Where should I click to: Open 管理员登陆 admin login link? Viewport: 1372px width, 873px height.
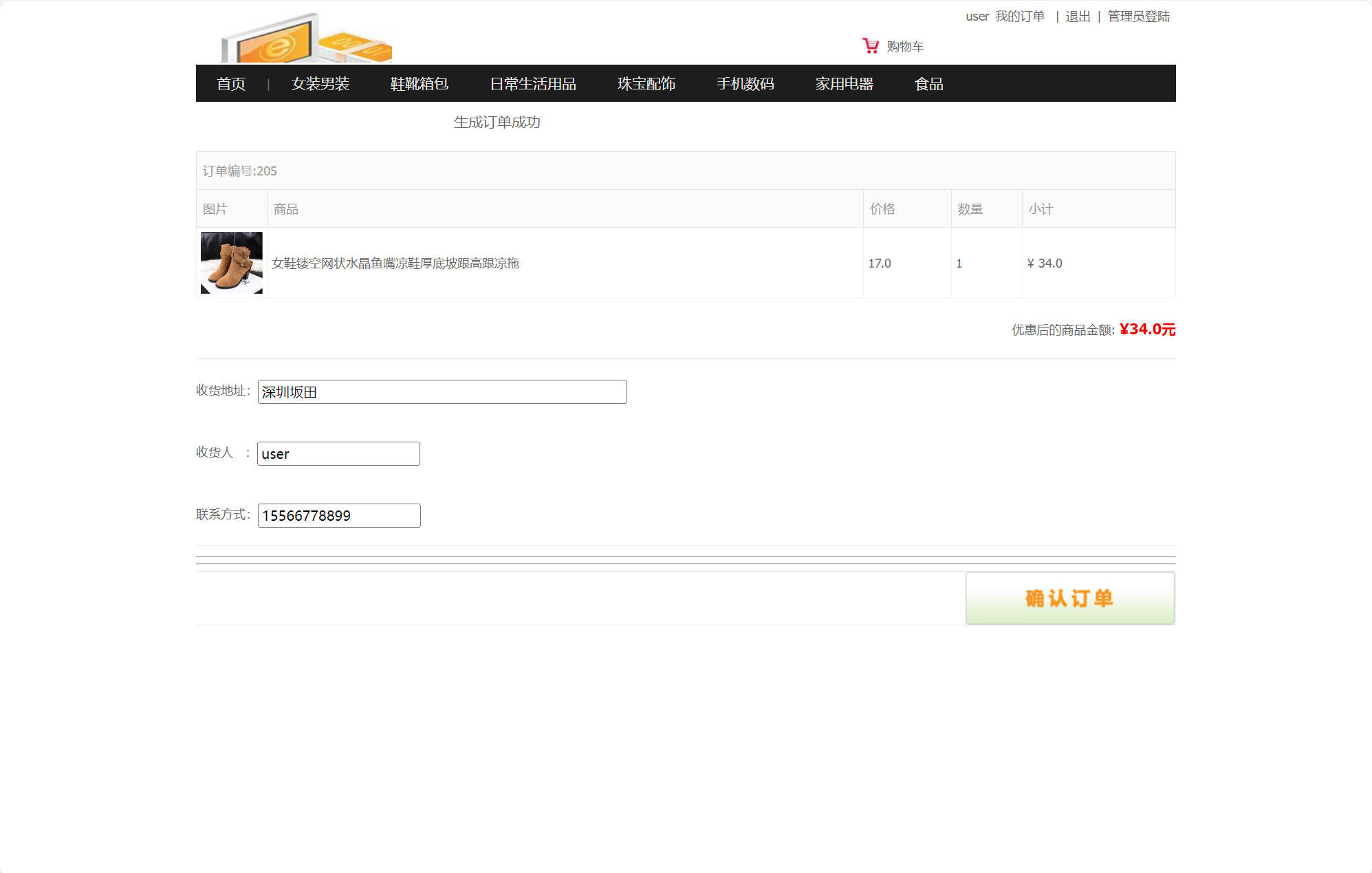[x=1138, y=17]
